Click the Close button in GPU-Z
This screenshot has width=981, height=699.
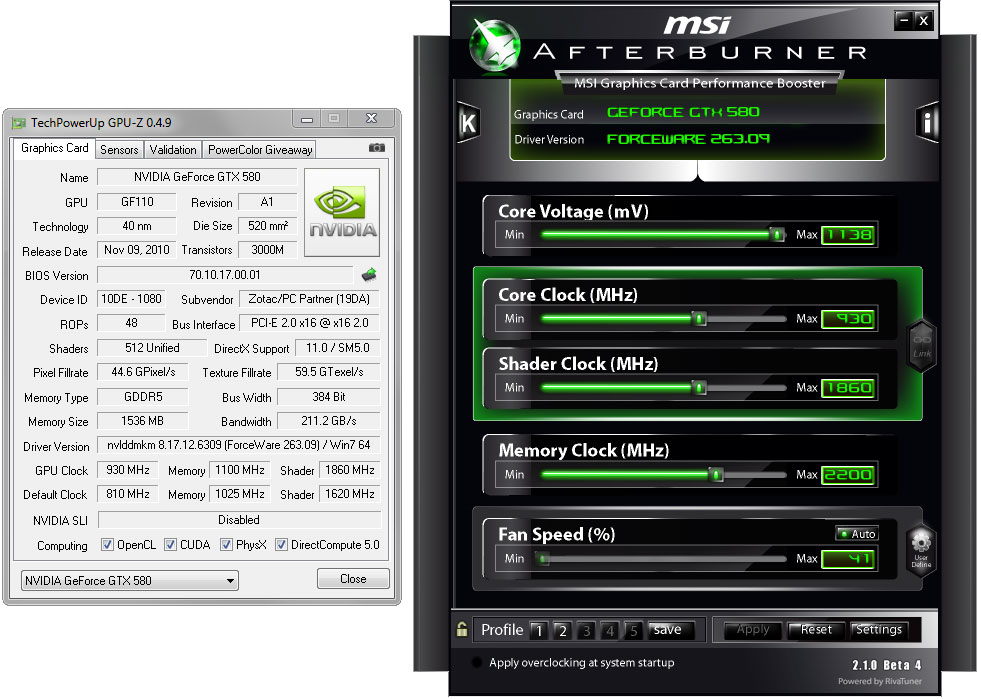click(353, 579)
